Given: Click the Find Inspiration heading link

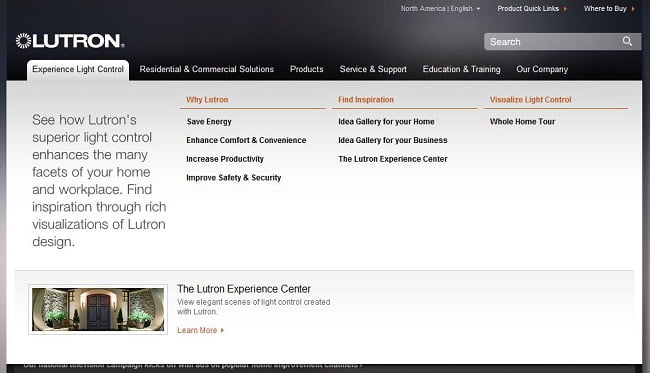Looking at the screenshot, I should click(x=366, y=100).
